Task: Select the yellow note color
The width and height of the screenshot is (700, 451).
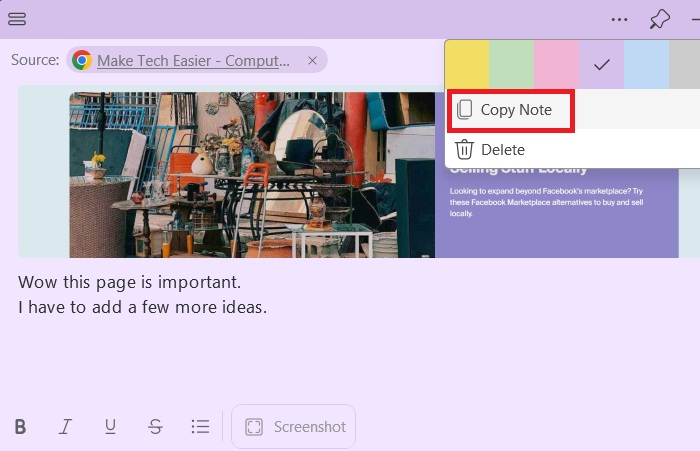Action: point(467,64)
